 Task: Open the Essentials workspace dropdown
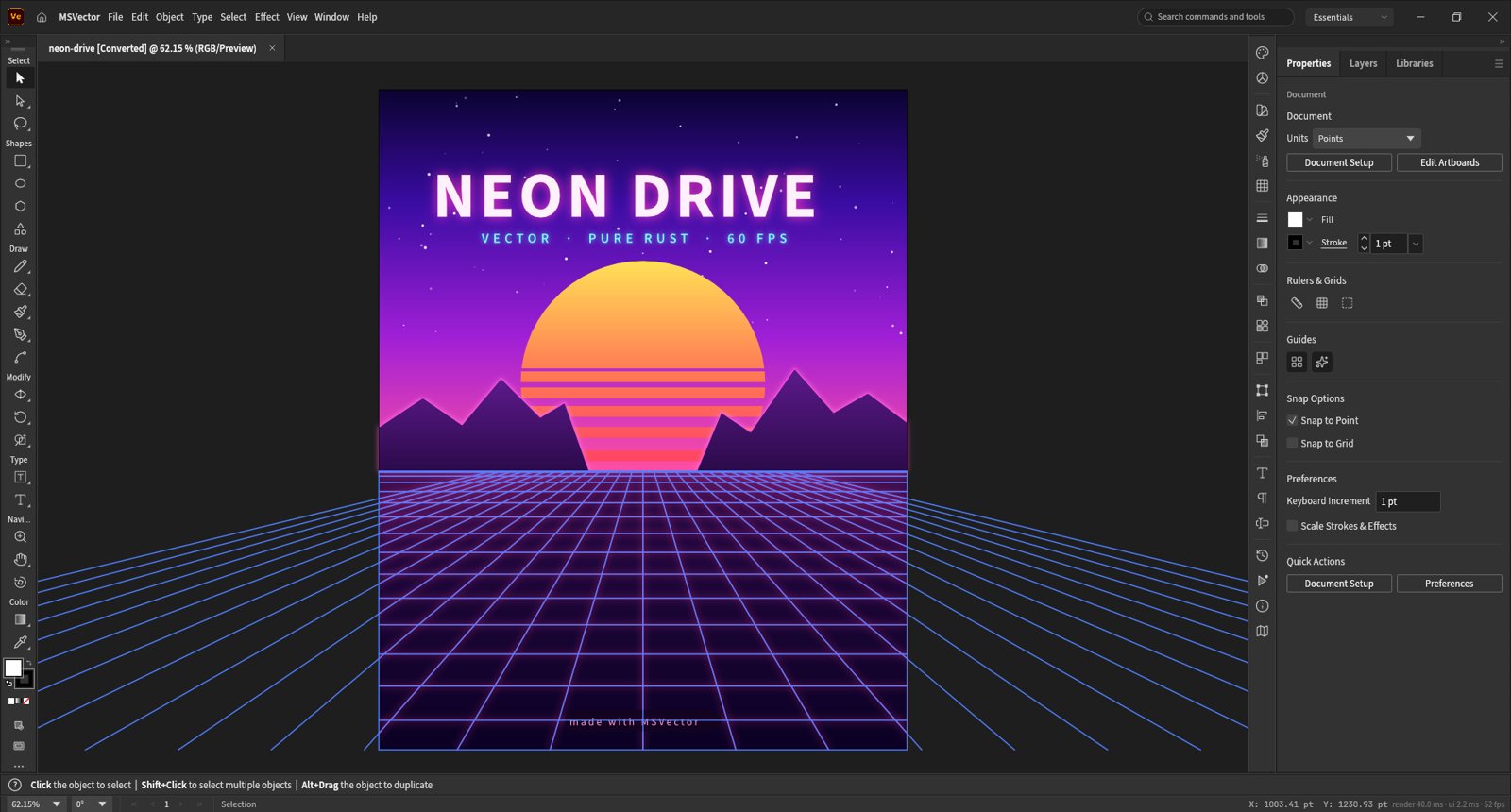1350,17
